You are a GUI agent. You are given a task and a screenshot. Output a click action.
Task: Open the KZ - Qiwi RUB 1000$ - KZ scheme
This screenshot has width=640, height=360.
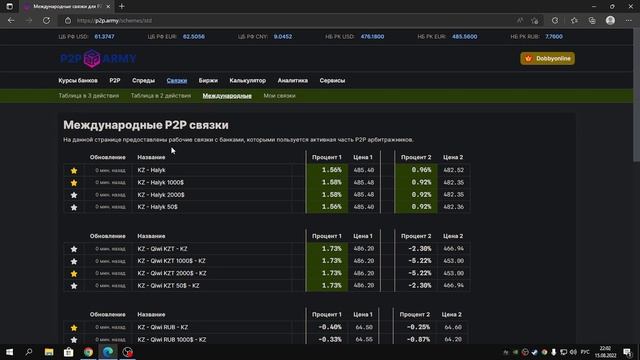point(171,340)
